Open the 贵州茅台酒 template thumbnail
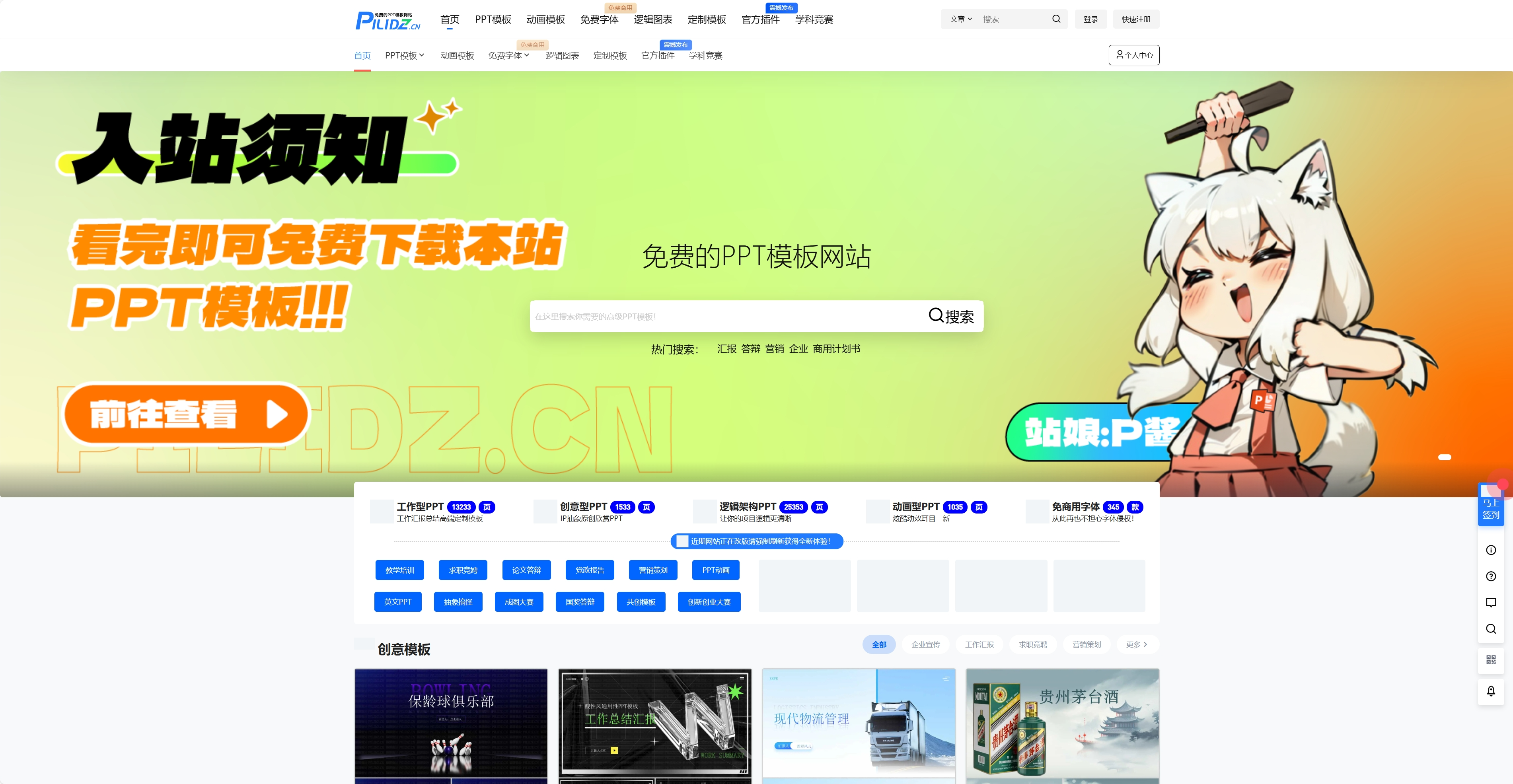 pos(1063,726)
